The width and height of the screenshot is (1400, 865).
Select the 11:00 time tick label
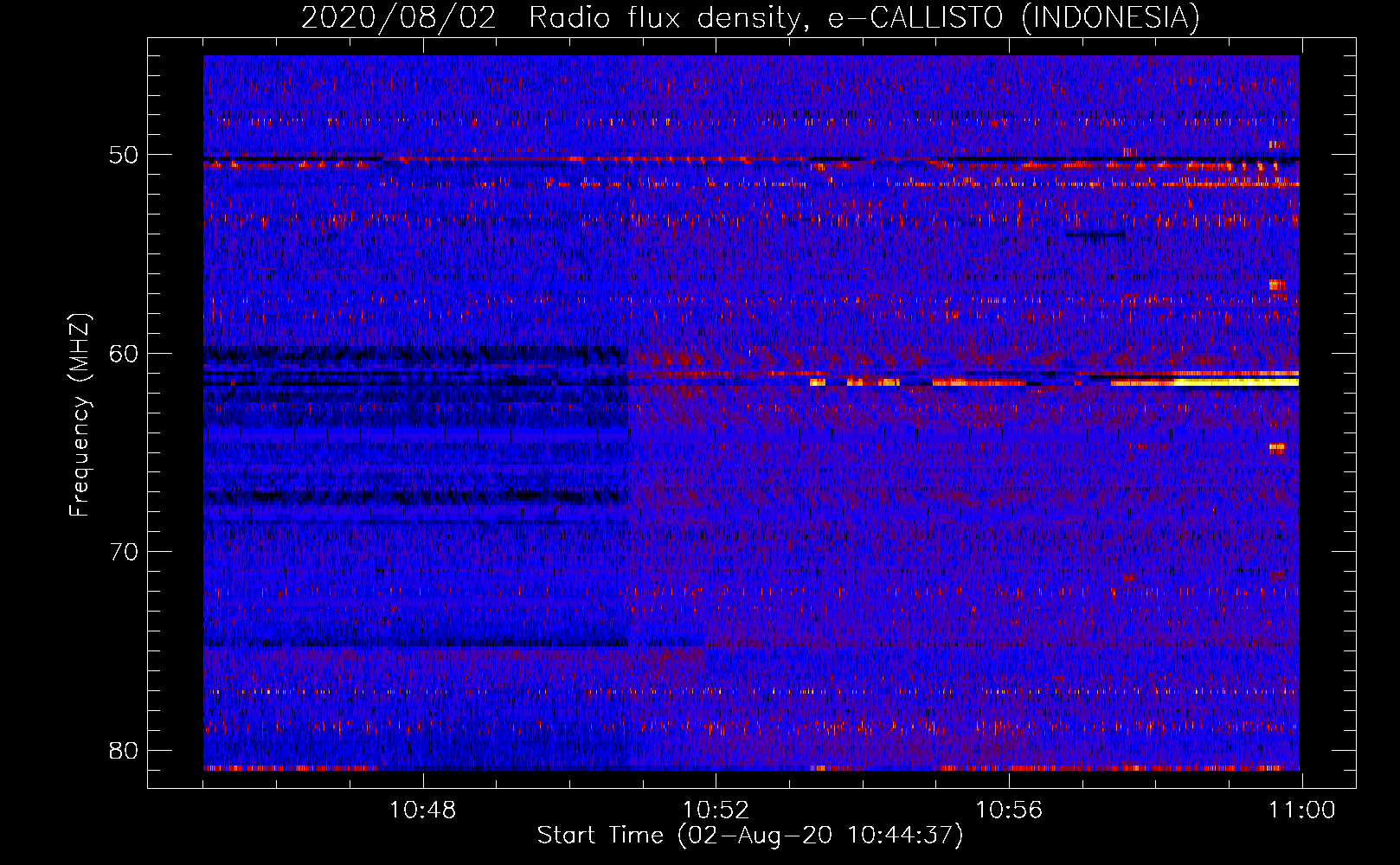[x=1301, y=811]
